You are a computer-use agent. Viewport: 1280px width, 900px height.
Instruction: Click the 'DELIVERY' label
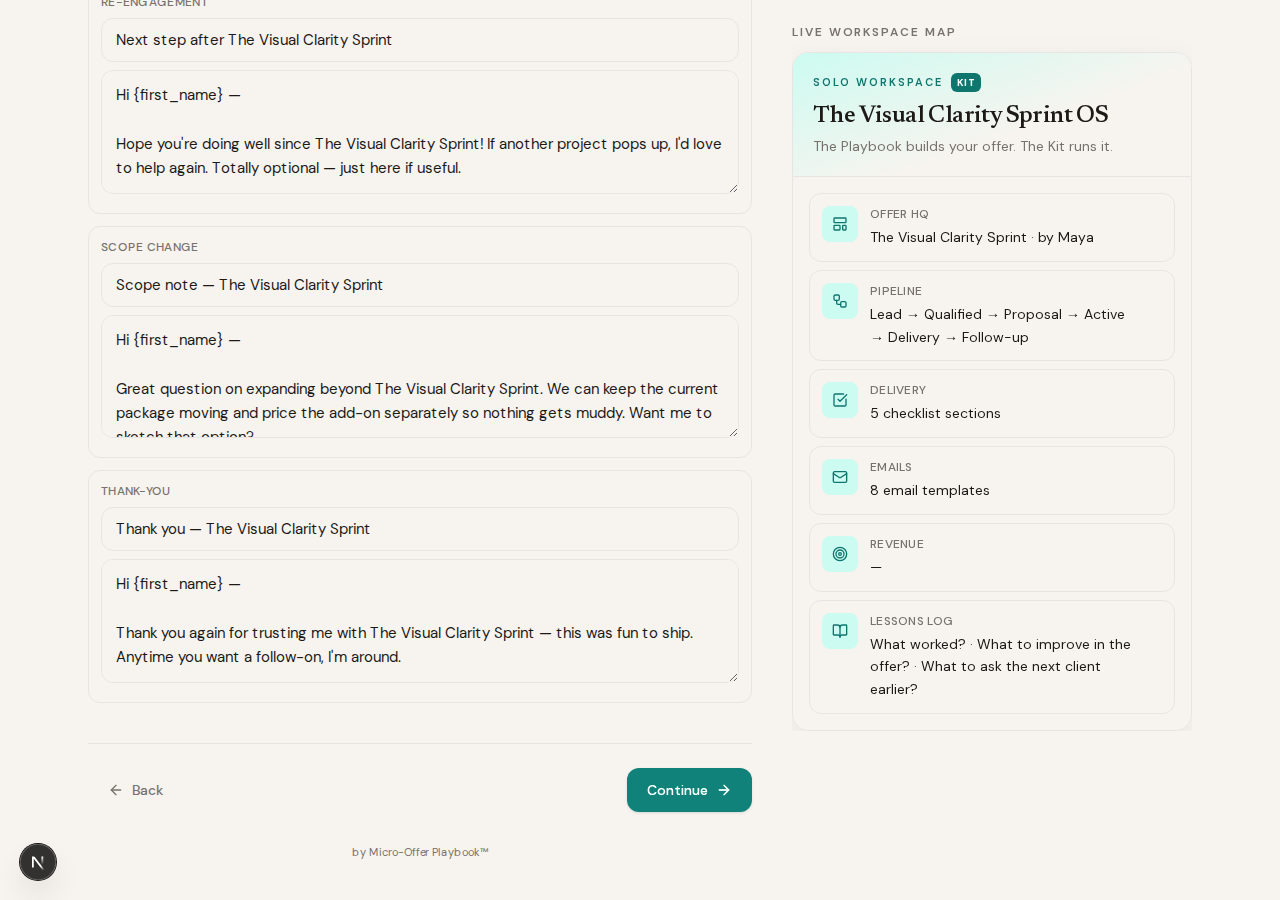coord(898,390)
